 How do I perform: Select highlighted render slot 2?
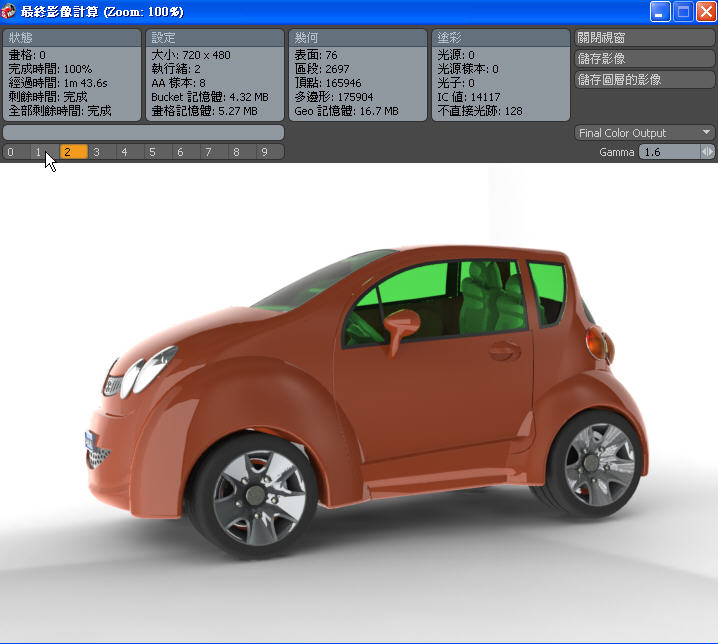[x=73, y=152]
